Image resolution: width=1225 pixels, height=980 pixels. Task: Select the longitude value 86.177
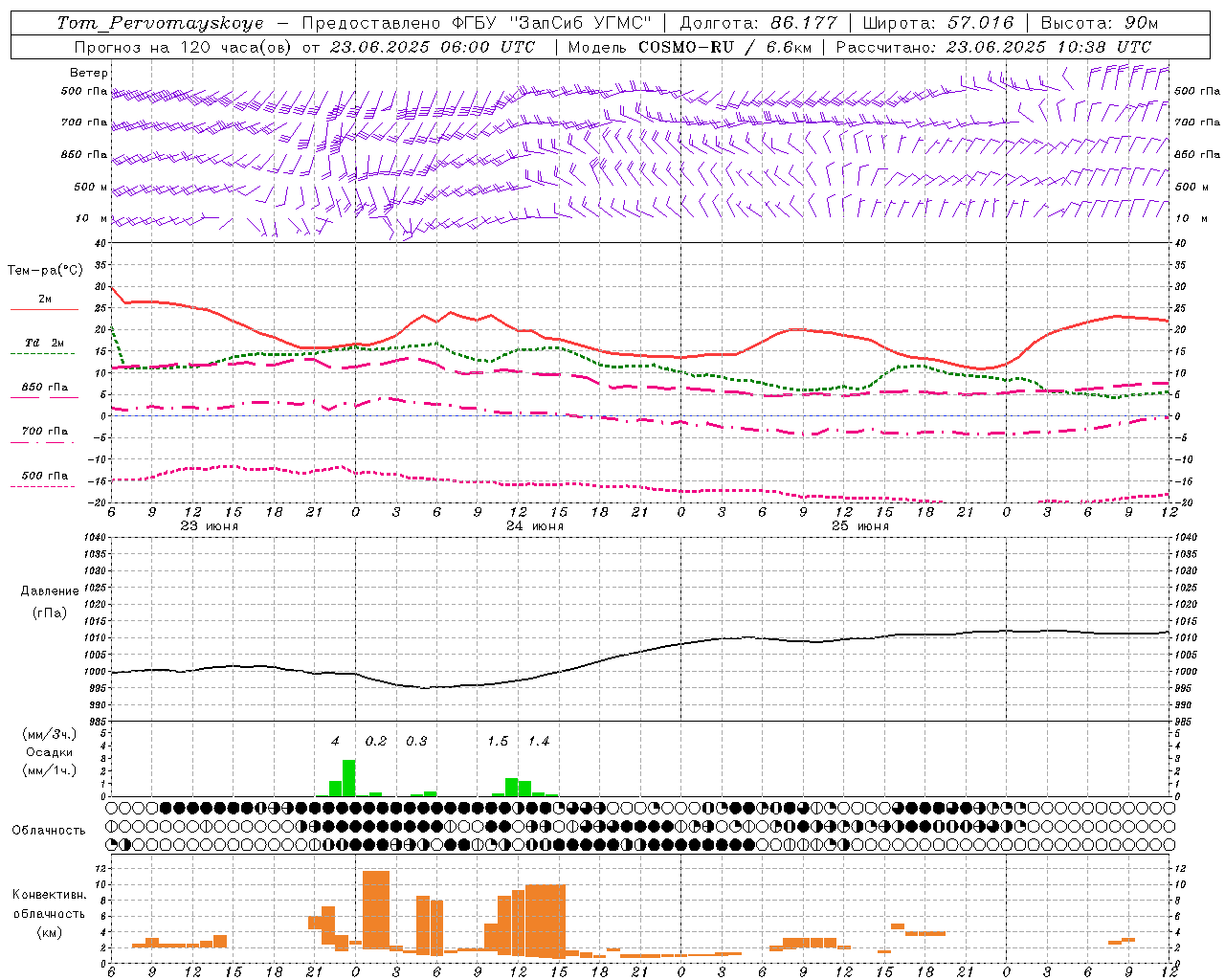point(804,23)
